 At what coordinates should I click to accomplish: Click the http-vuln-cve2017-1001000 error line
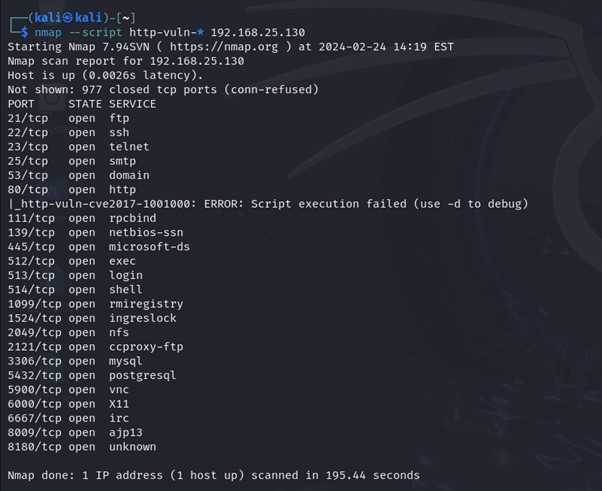coord(268,204)
